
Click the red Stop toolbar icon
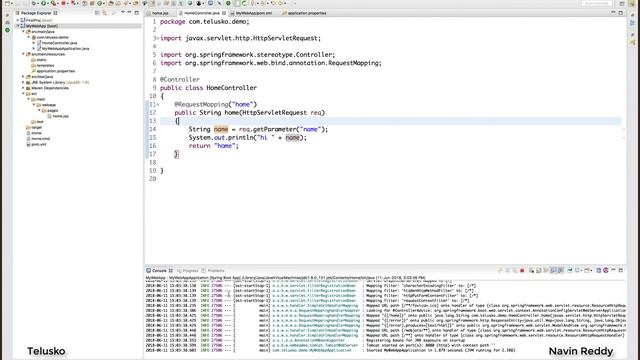coord(63,3)
